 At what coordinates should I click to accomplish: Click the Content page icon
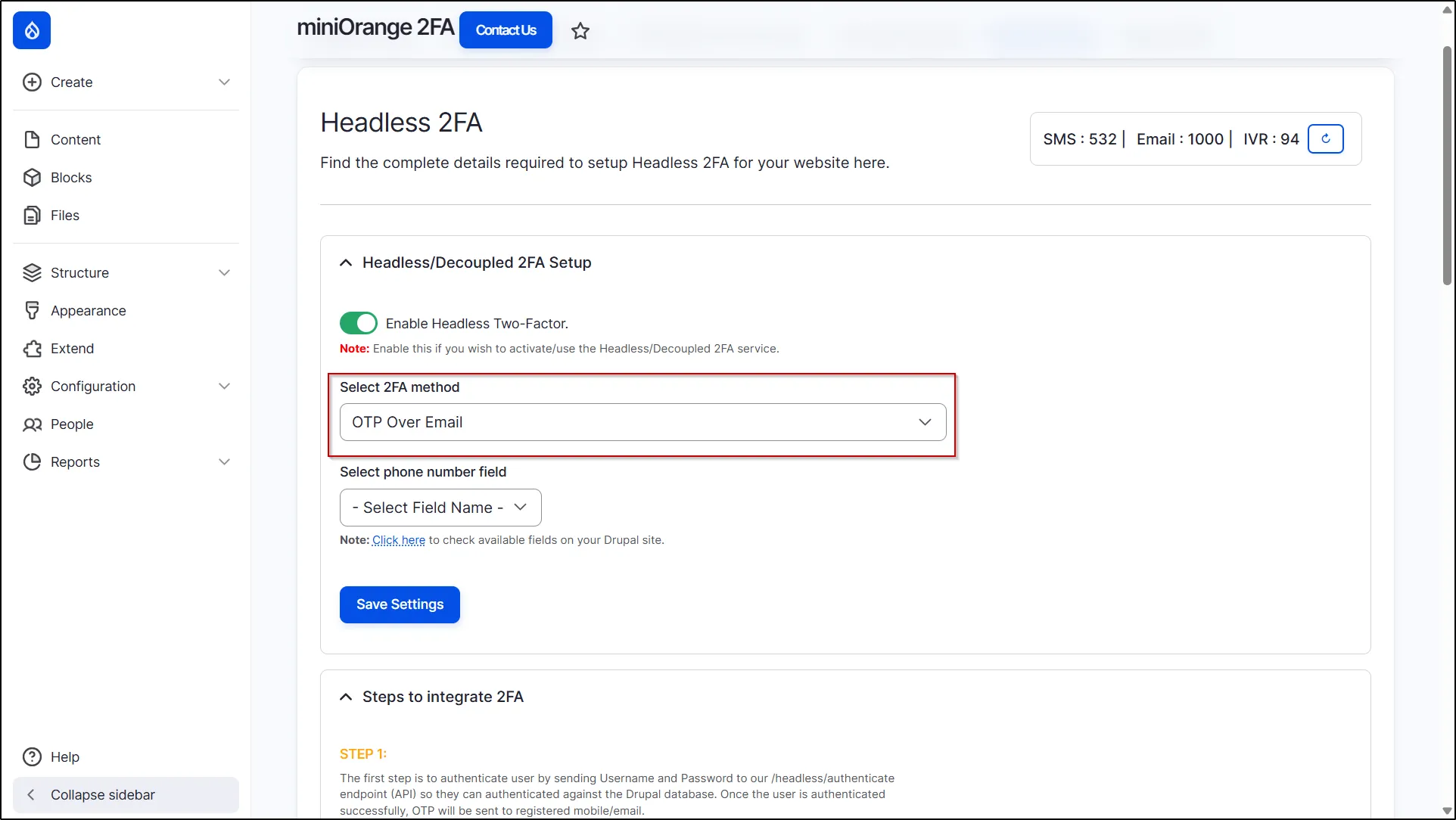[32, 140]
